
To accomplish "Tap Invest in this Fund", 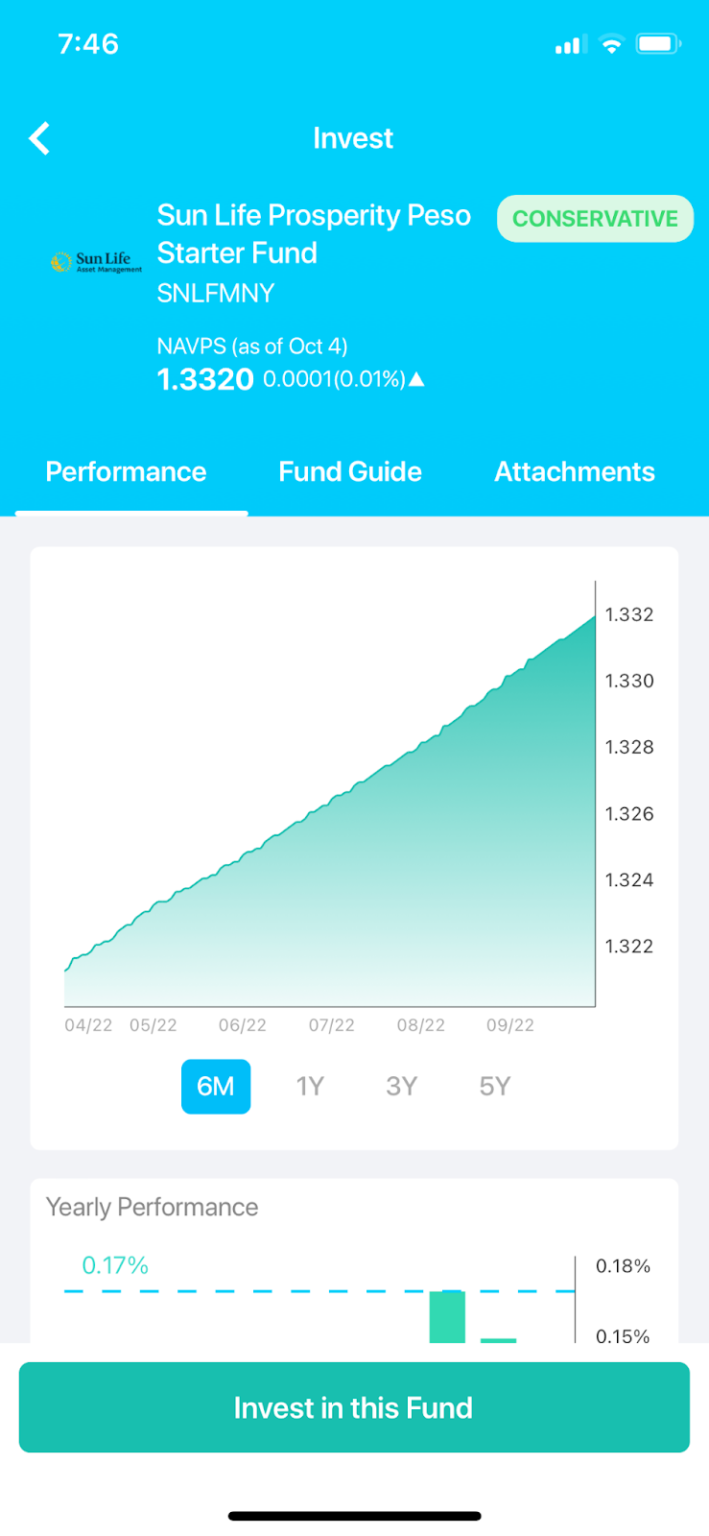I will coord(353,1407).
